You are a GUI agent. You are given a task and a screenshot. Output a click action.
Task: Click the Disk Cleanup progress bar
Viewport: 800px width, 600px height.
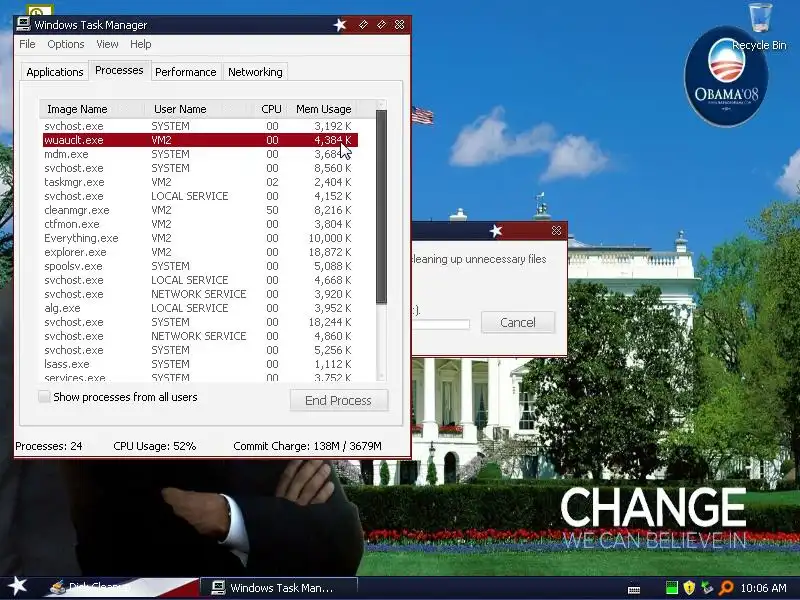441,324
